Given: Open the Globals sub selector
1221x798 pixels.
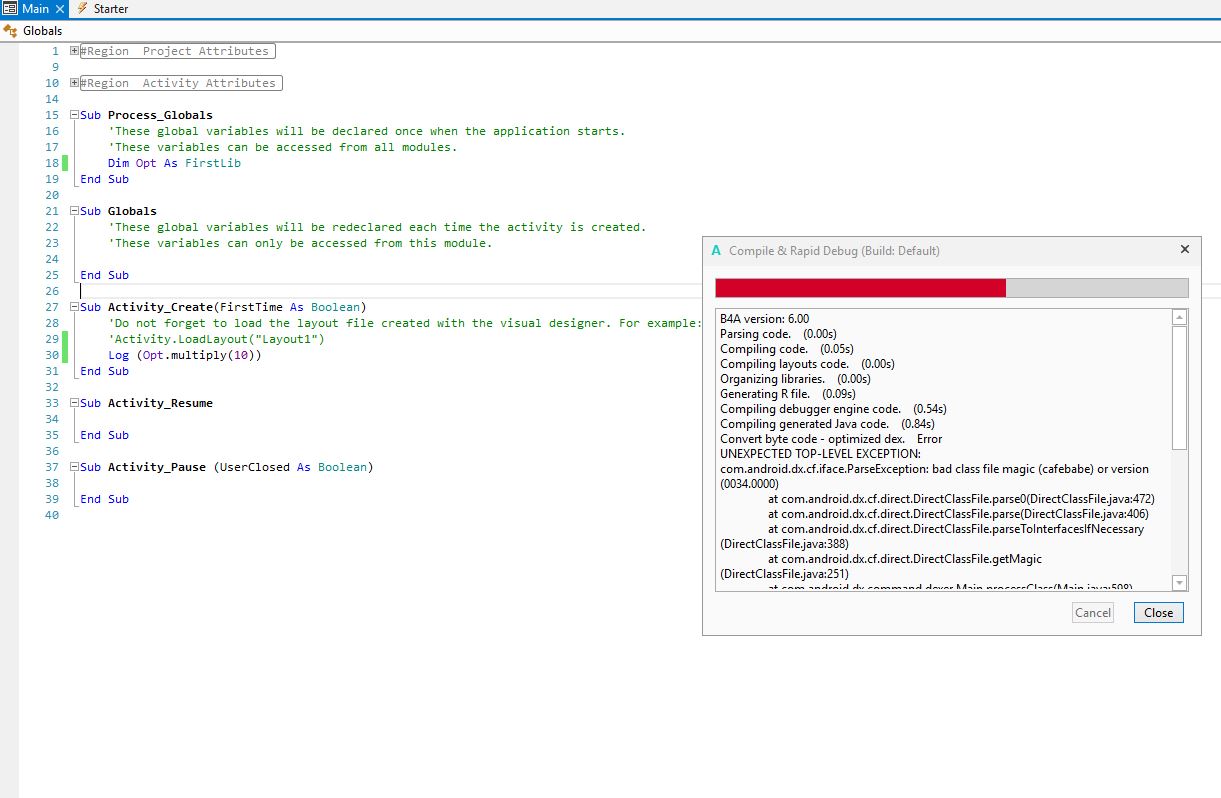Looking at the screenshot, I should 43,31.
